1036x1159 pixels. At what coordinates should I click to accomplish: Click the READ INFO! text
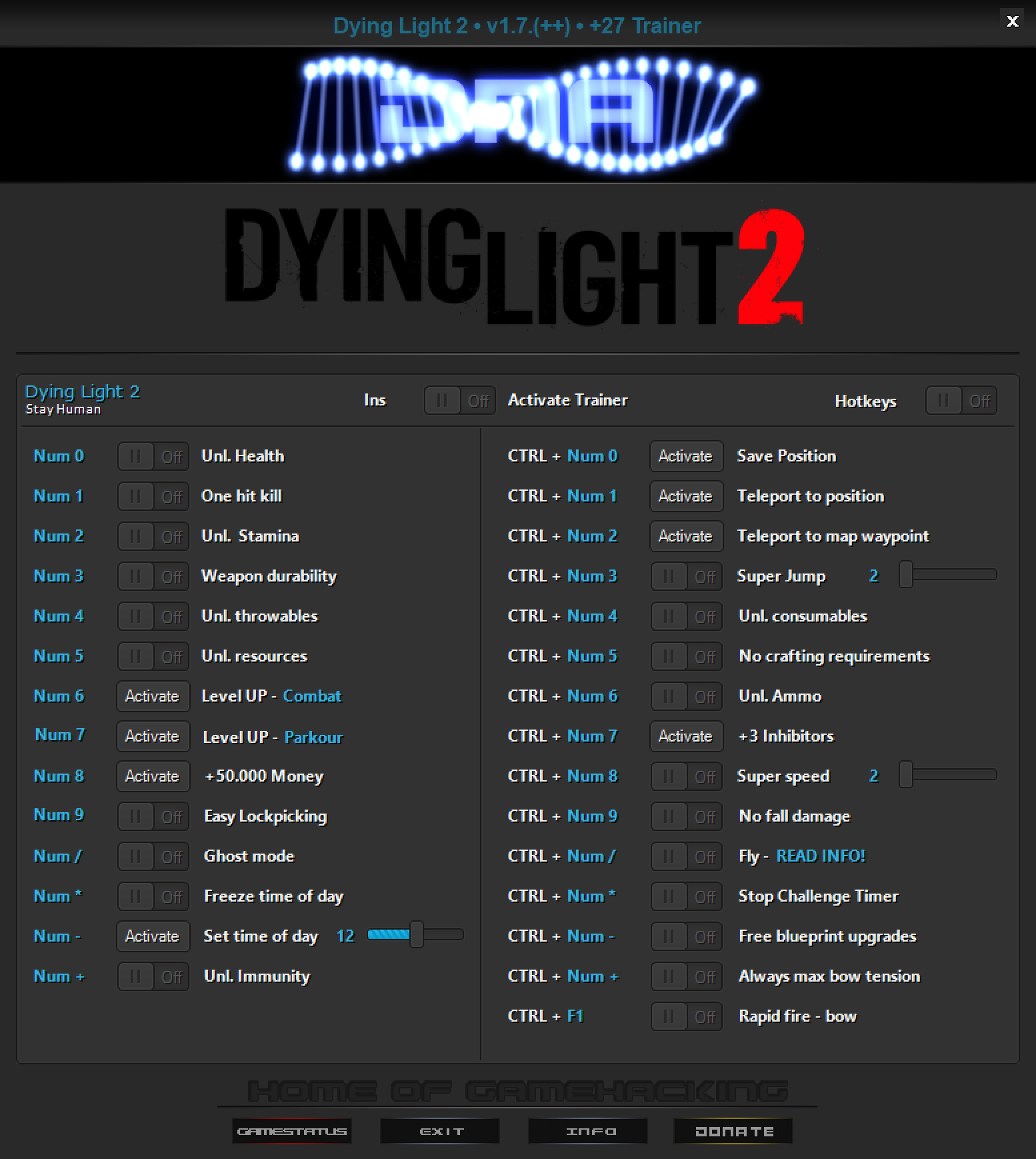click(821, 856)
